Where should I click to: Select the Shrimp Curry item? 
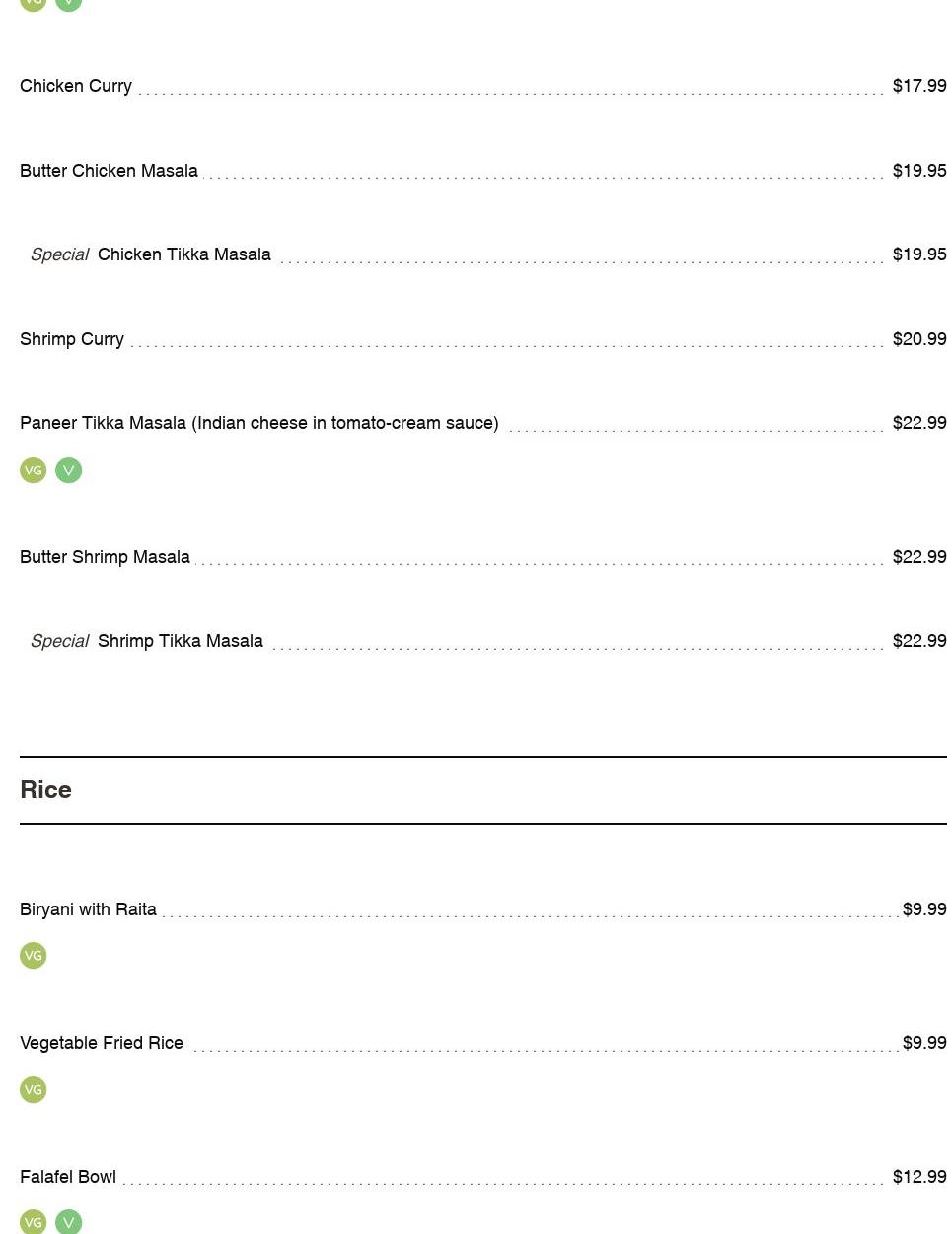pyautogui.click(x=72, y=339)
